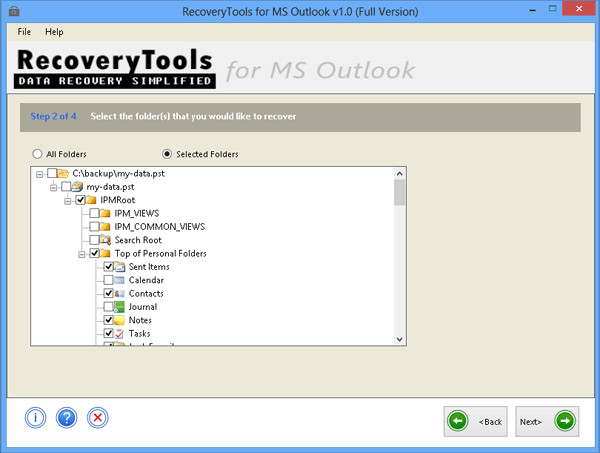Click the green next arrow icon

tap(565, 421)
